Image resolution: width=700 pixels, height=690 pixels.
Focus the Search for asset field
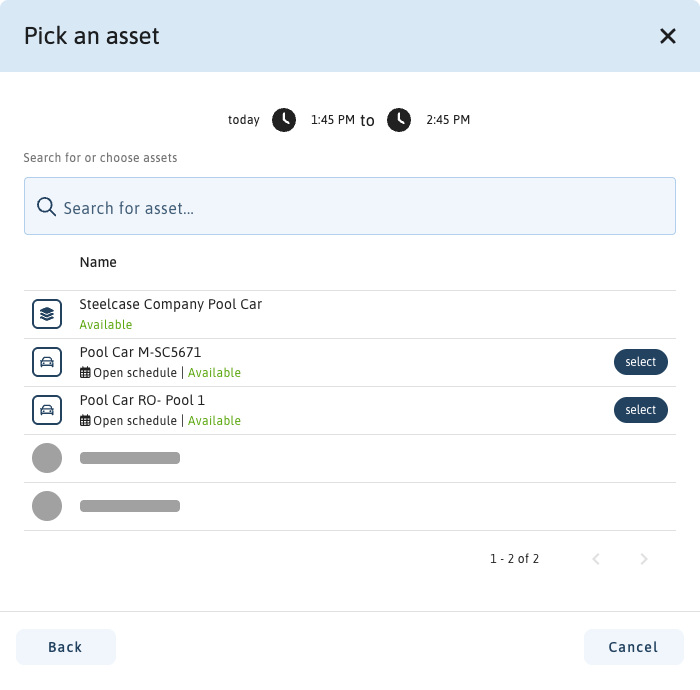tap(360, 208)
